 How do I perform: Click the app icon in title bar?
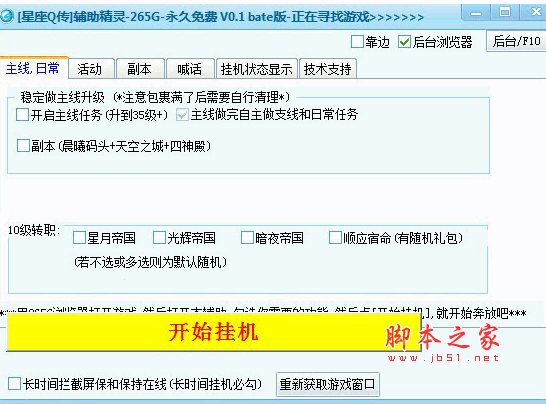[6, 16]
